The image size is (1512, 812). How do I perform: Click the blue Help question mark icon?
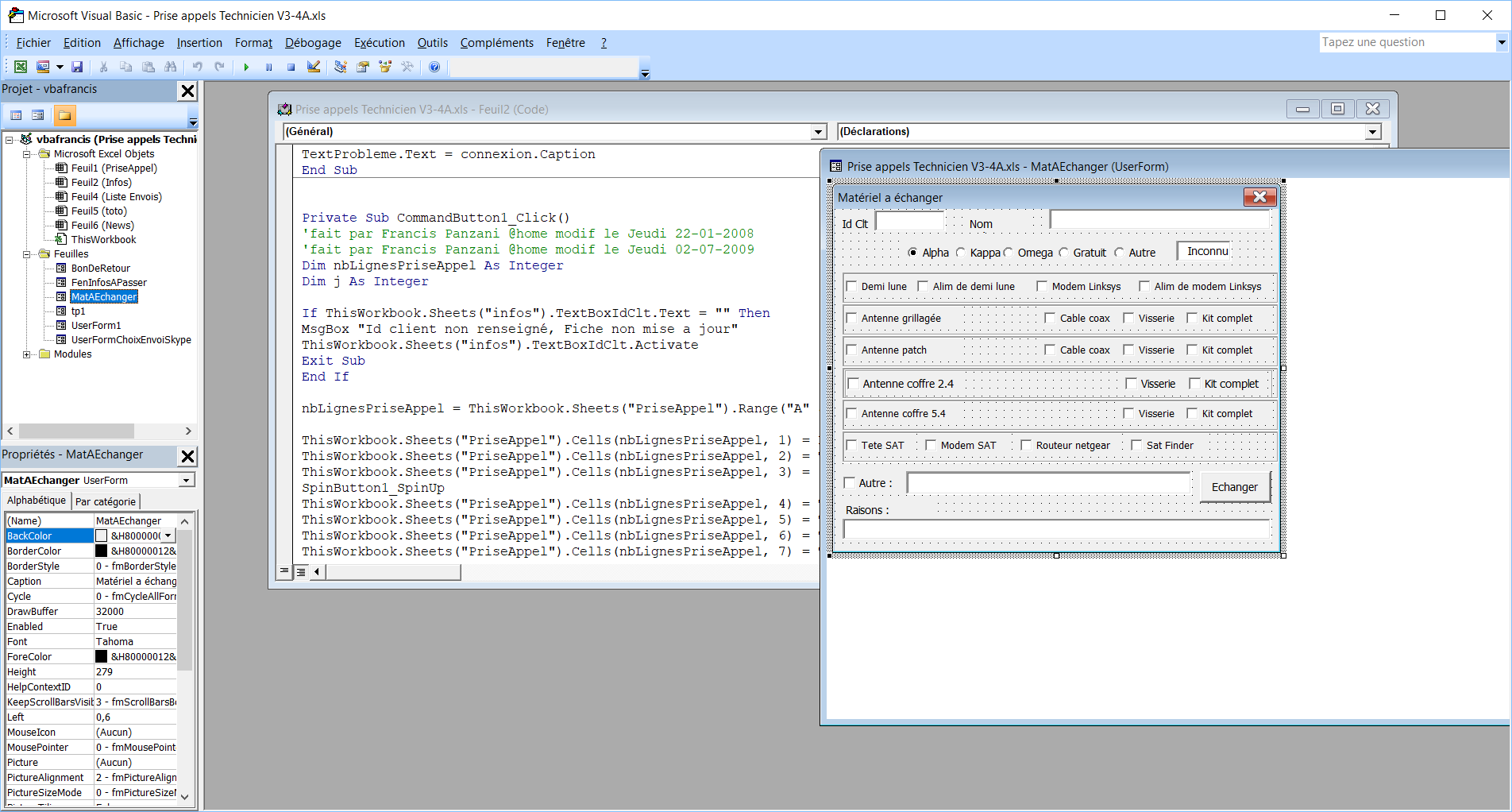(x=434, y=67)
